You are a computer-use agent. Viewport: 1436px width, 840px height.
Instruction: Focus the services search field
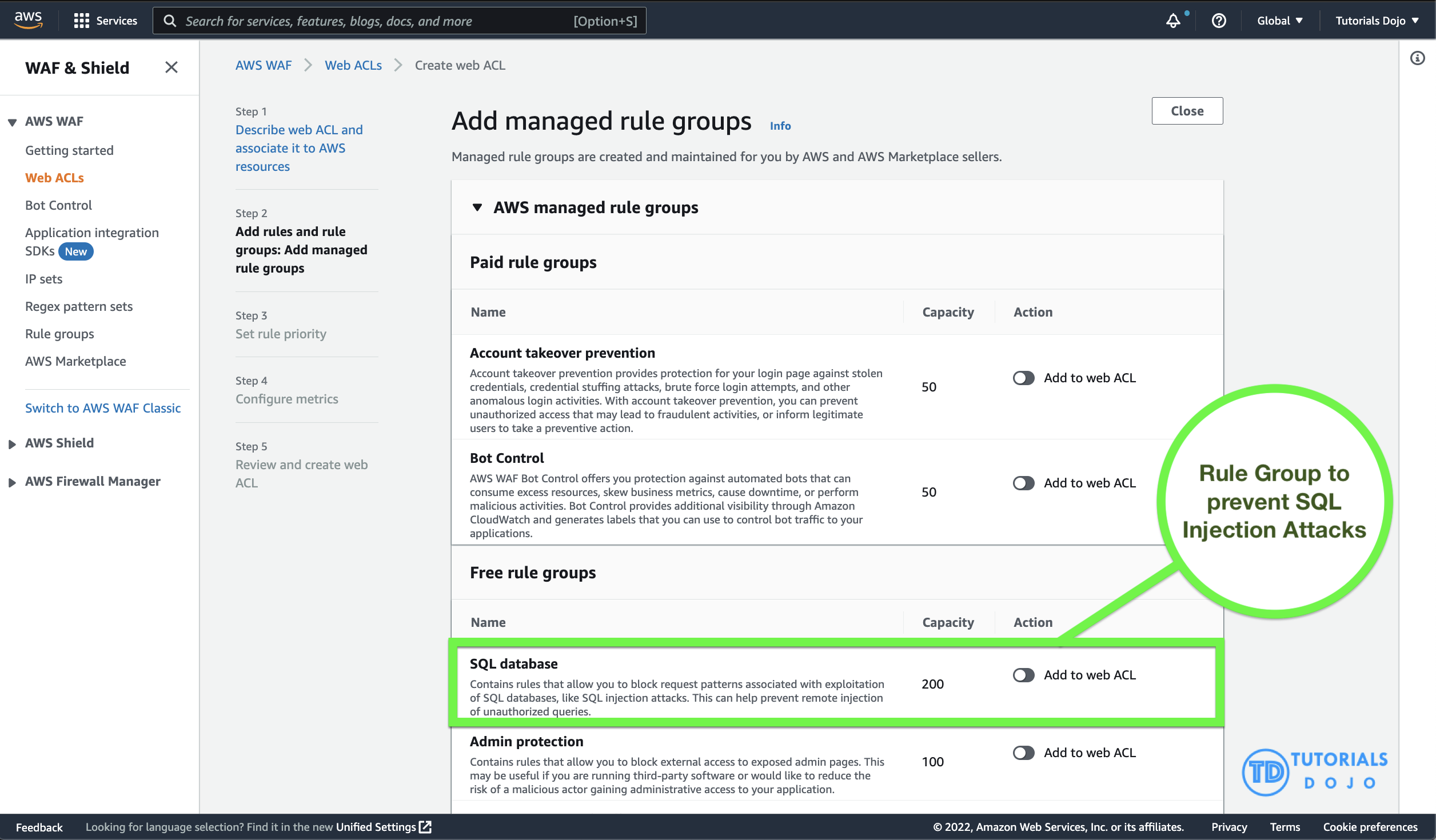(399, 21)
